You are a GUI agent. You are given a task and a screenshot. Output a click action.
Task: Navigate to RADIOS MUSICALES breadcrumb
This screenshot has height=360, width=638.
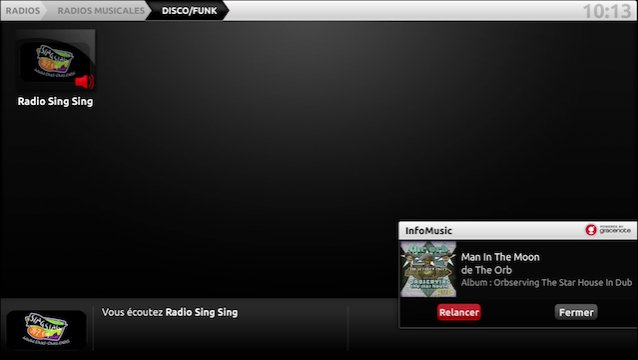101,11
